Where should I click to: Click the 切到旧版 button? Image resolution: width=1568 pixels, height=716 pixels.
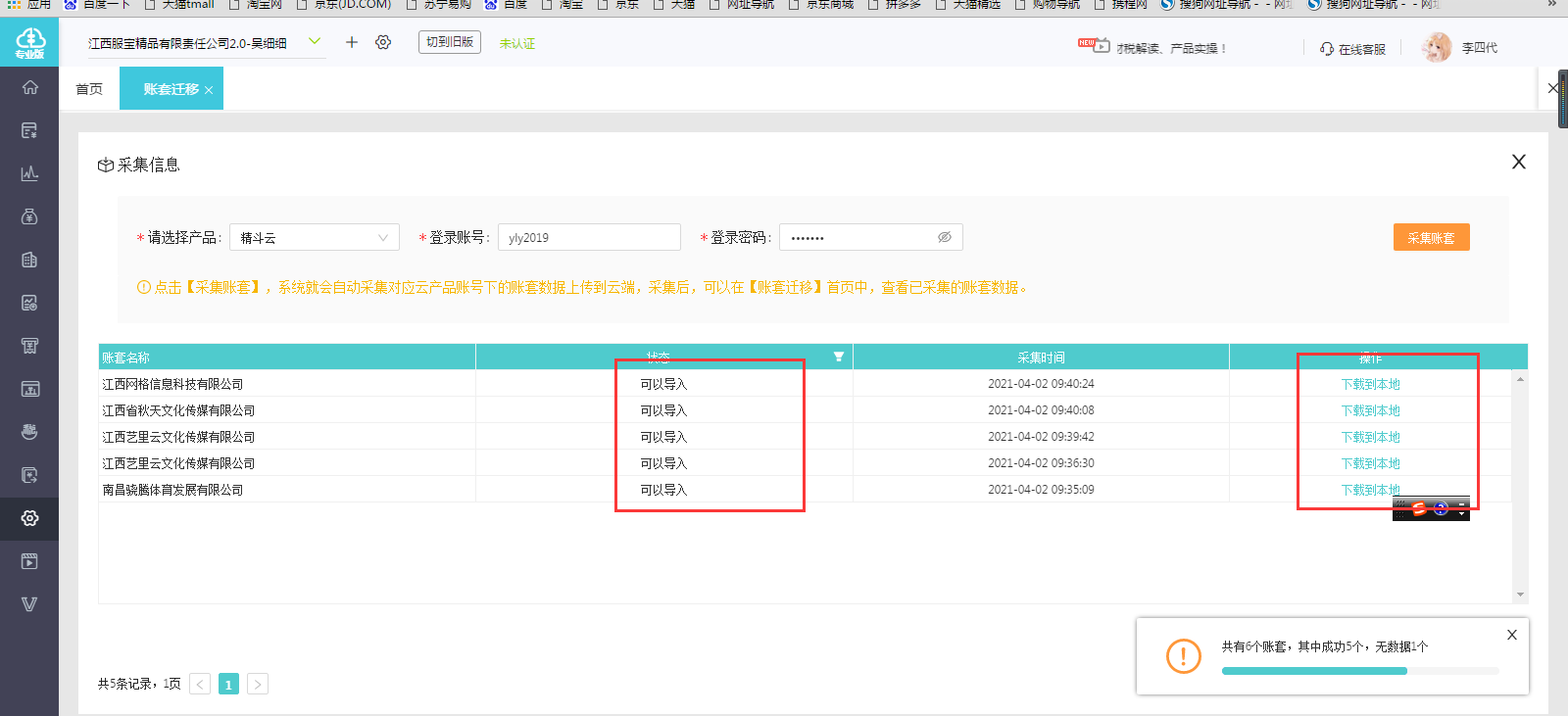click(450, 42)
